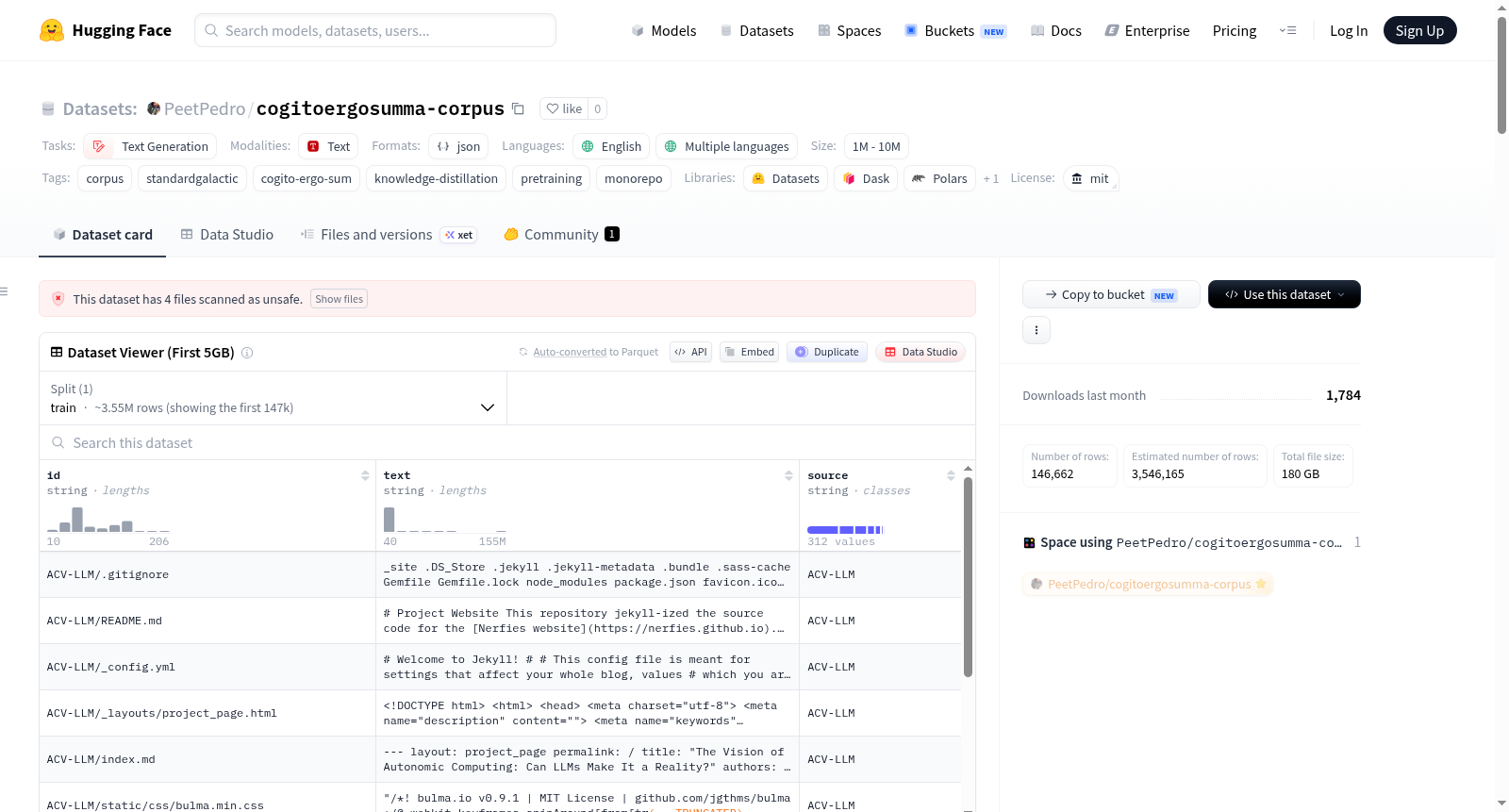Click the page vertical scrollbar
Viewport: 1509px width, 812px height.
pos(1501,75)
